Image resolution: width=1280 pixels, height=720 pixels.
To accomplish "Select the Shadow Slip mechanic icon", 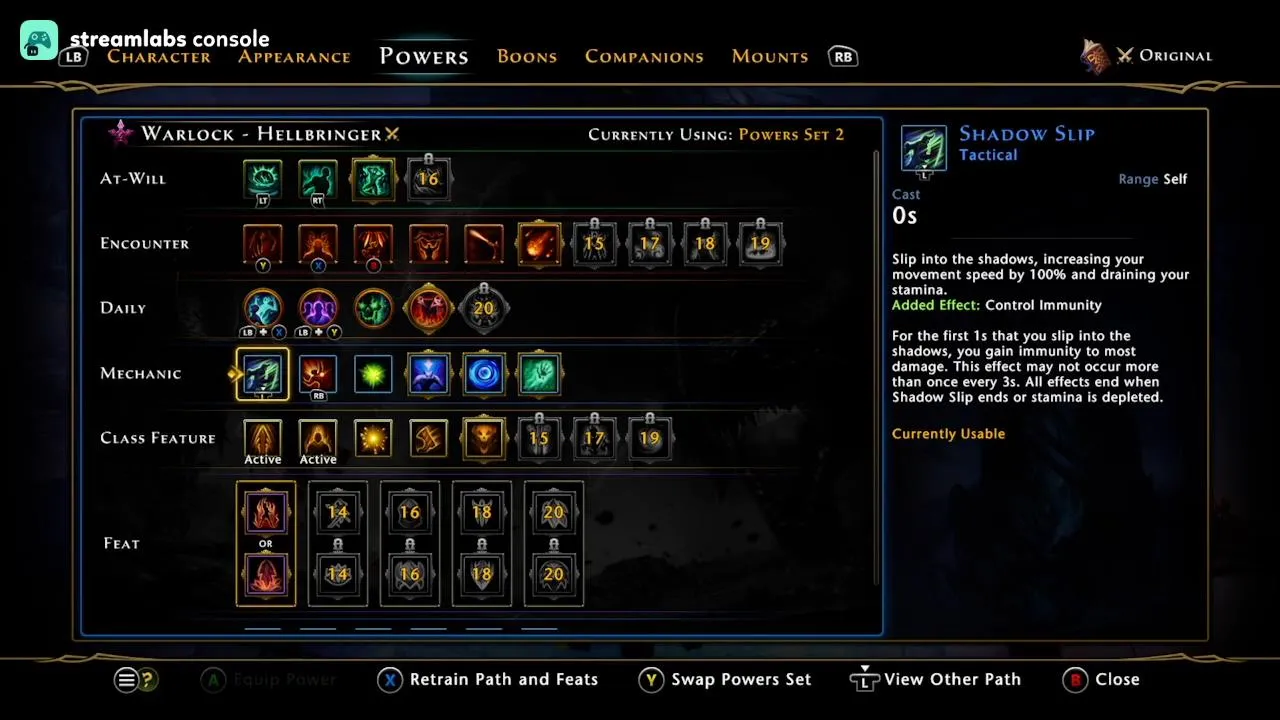I will pyautogui.click(x=262, y=374).
